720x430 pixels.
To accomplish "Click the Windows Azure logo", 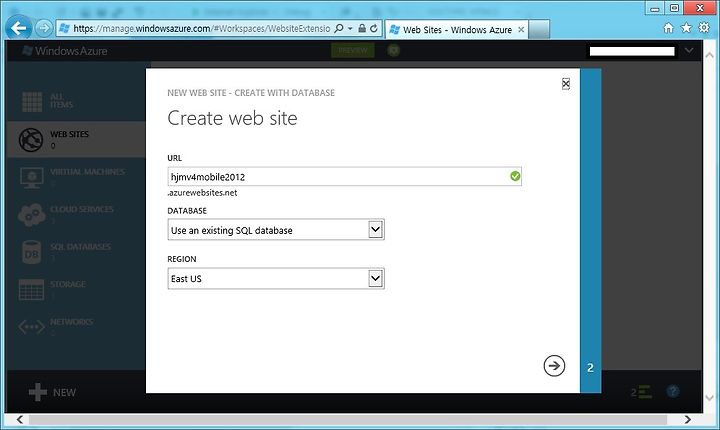I will coord(65,51).
